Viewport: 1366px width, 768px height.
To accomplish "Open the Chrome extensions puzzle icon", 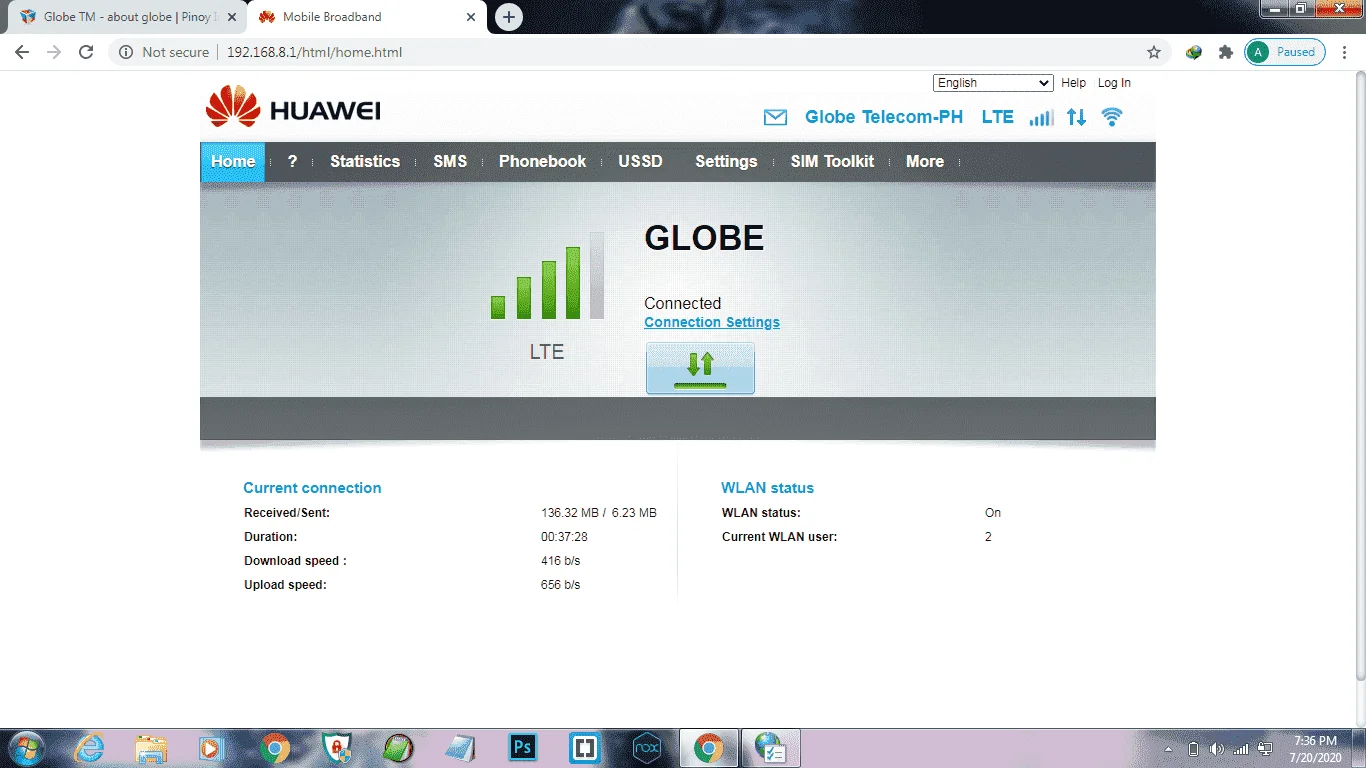I will (1225, 52).
